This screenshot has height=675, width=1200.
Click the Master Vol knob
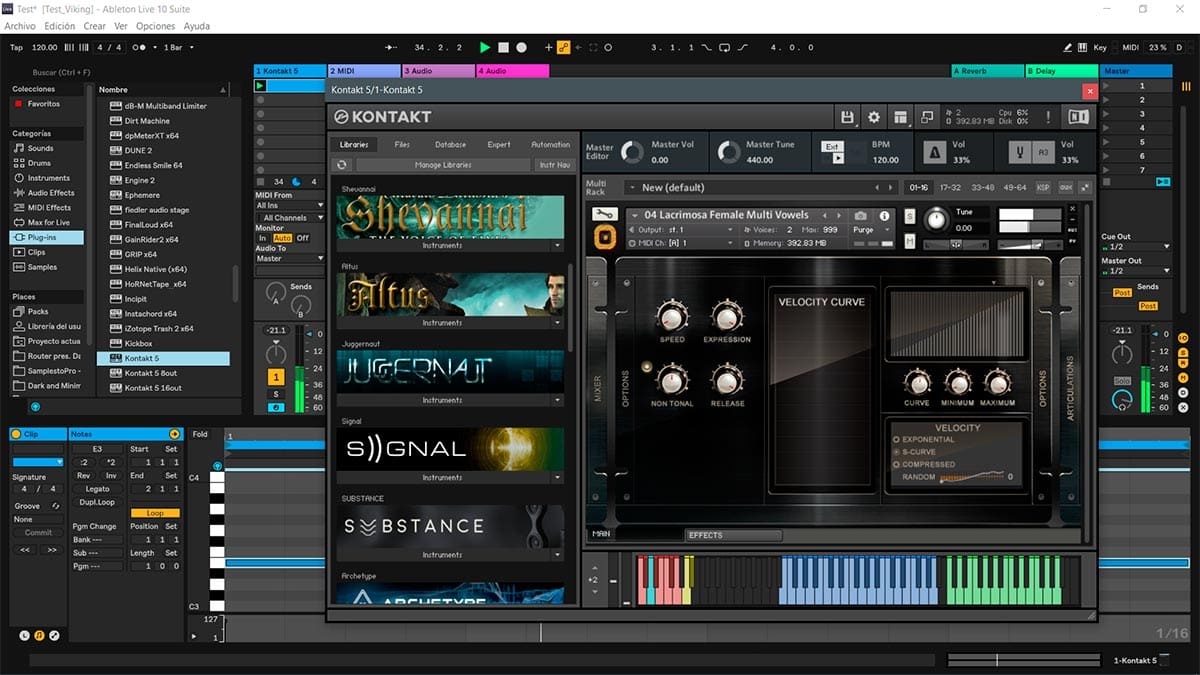(x=632, y=152)
